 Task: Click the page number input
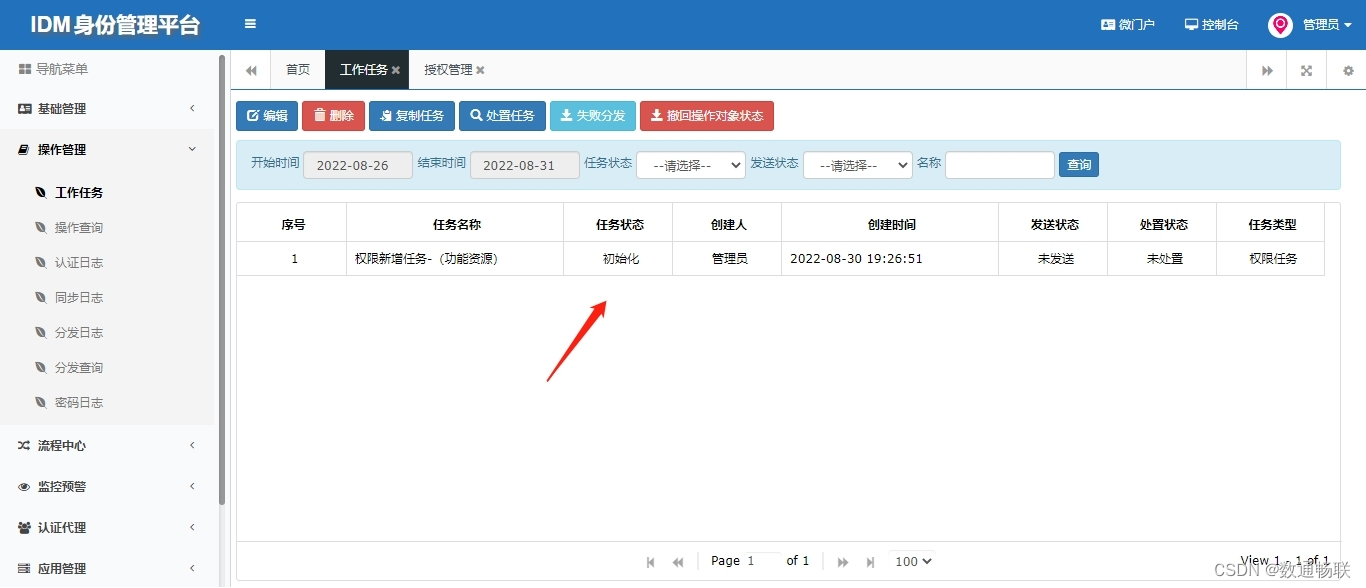(763, 561)
